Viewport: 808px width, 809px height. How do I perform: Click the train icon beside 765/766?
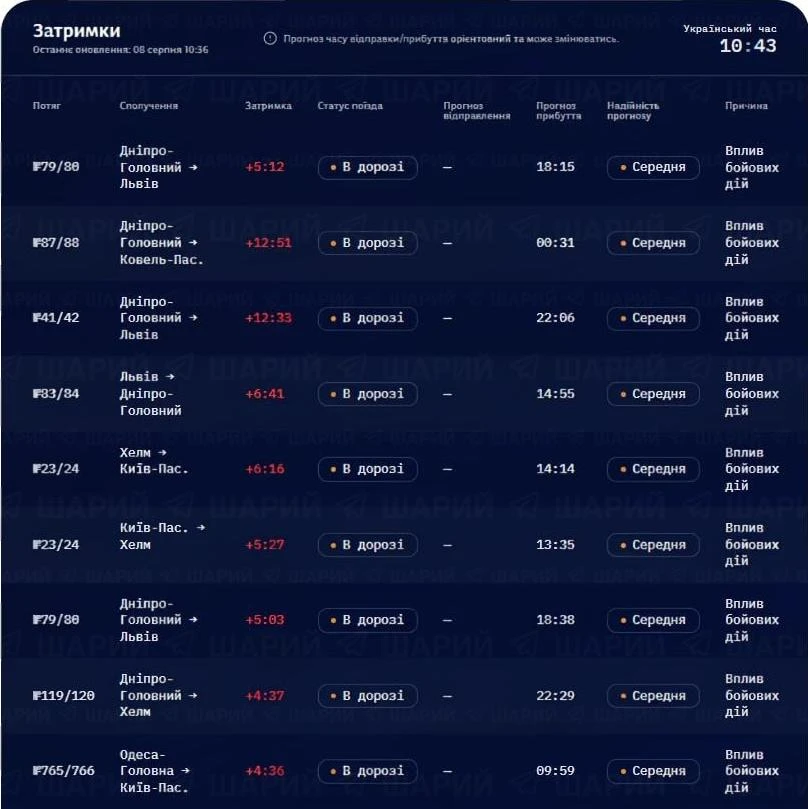[36, 771]
